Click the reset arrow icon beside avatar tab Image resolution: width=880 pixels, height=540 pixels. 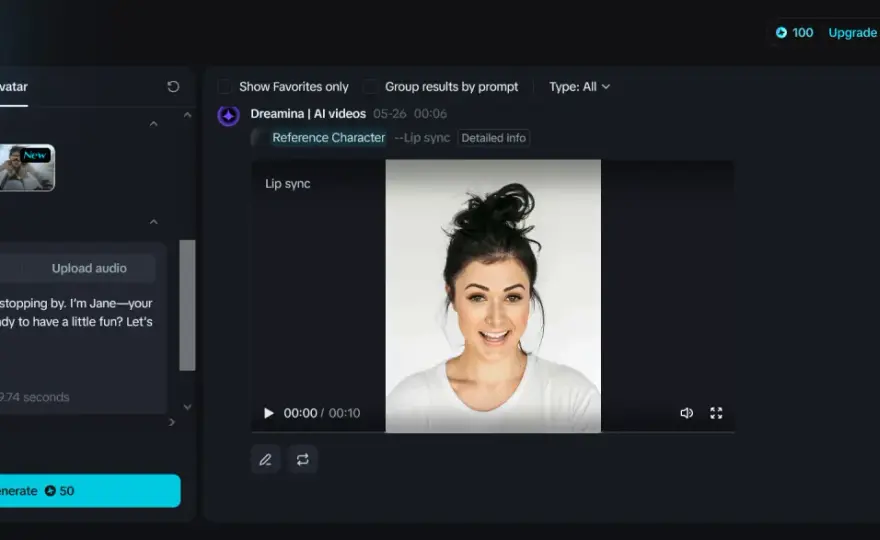pos(173,86)
